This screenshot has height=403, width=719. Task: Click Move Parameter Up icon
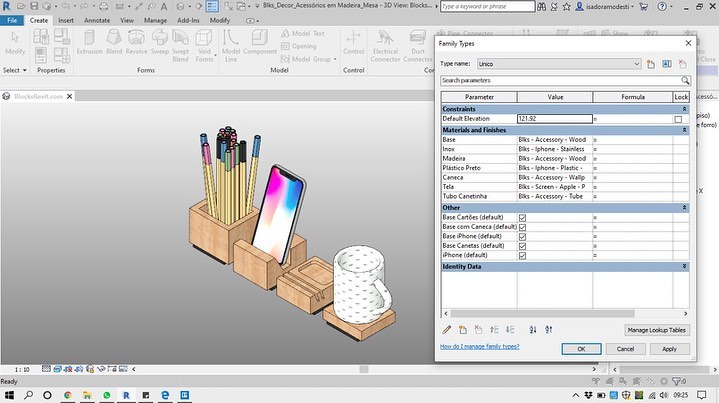pos(494,330)
